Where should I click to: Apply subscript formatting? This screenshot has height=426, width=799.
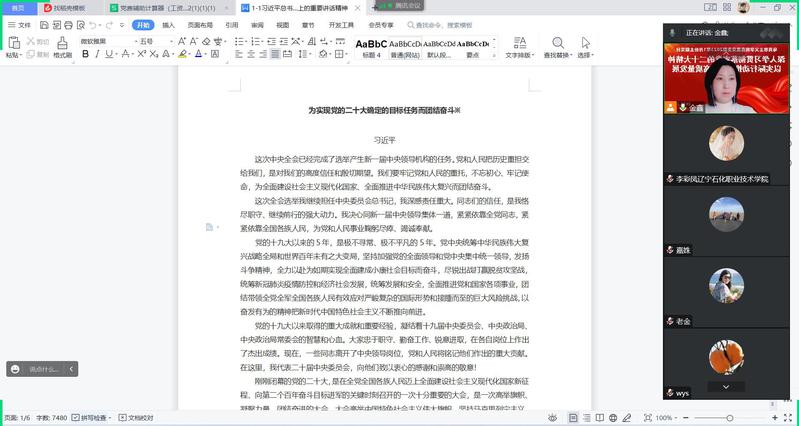click(153, 54)
